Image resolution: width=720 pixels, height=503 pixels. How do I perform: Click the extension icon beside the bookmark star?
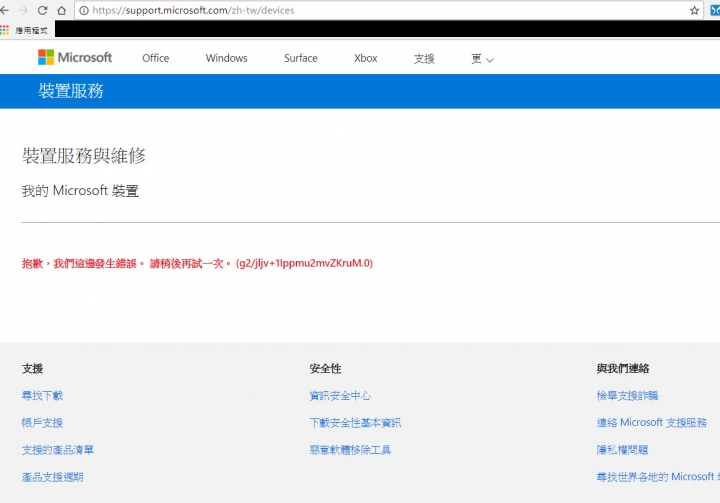[x=715, y=11]
